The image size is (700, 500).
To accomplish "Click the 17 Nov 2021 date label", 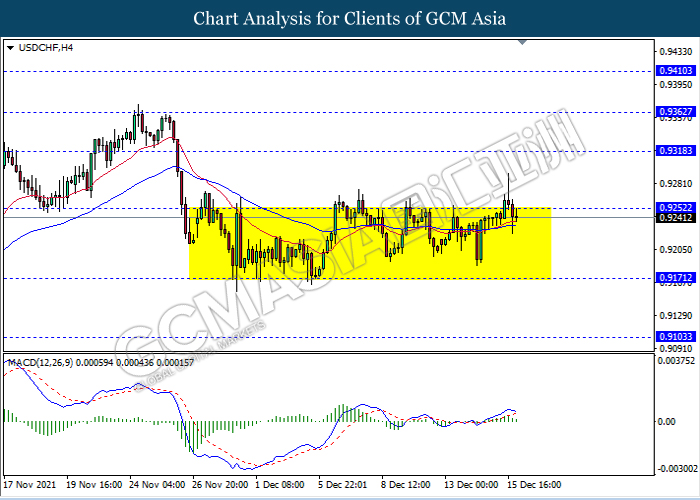I will 30,485.
